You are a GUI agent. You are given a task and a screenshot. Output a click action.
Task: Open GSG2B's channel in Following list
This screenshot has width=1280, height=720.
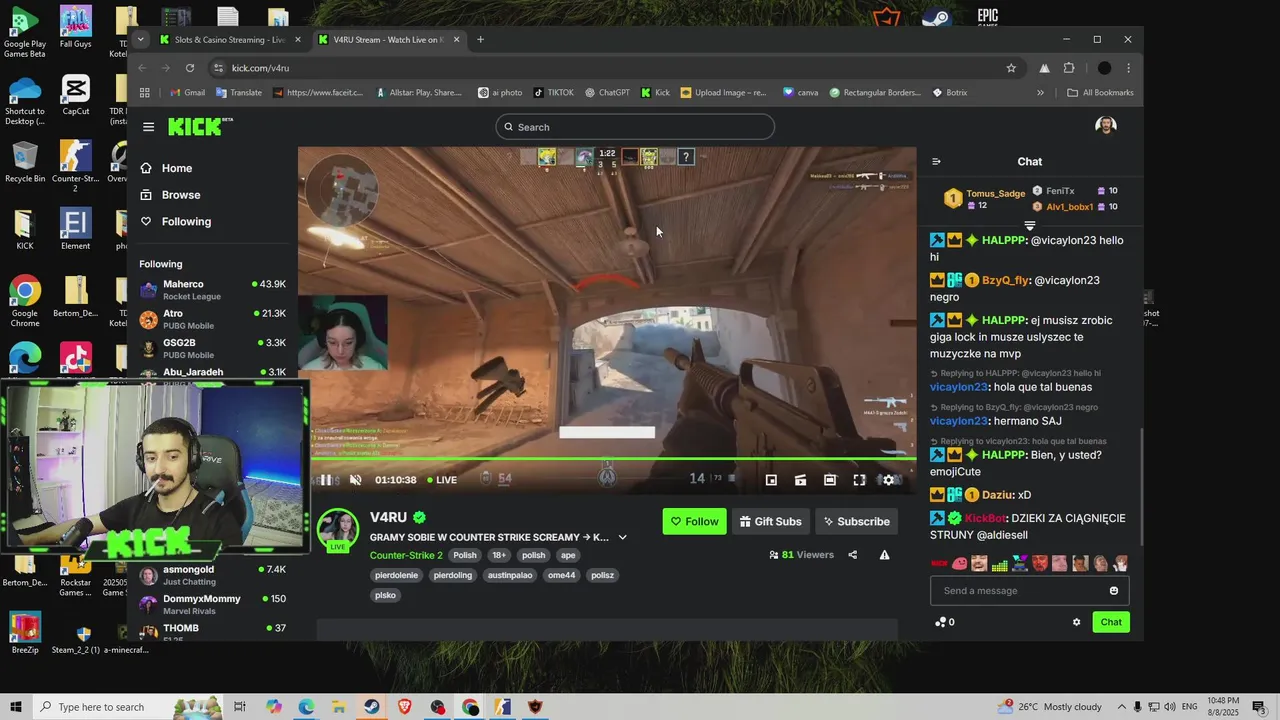(213, 348)
